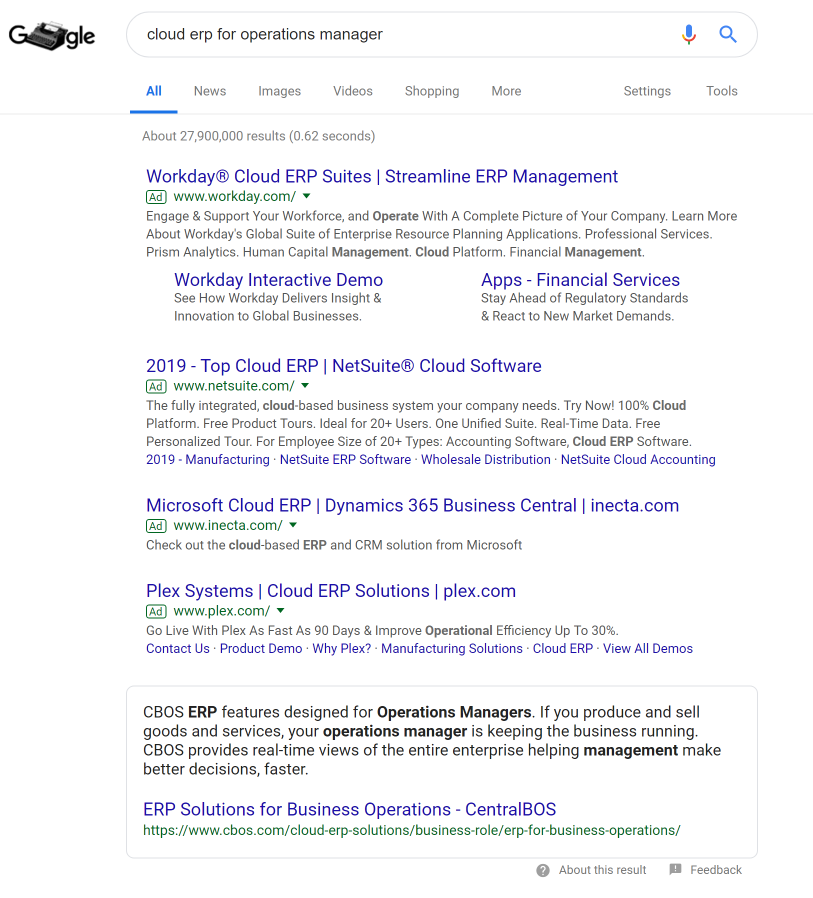This screenshot has height=898, width=813.
Task: Open Workday Cloud ERP Suites ad link
Action: coord(382,177)
